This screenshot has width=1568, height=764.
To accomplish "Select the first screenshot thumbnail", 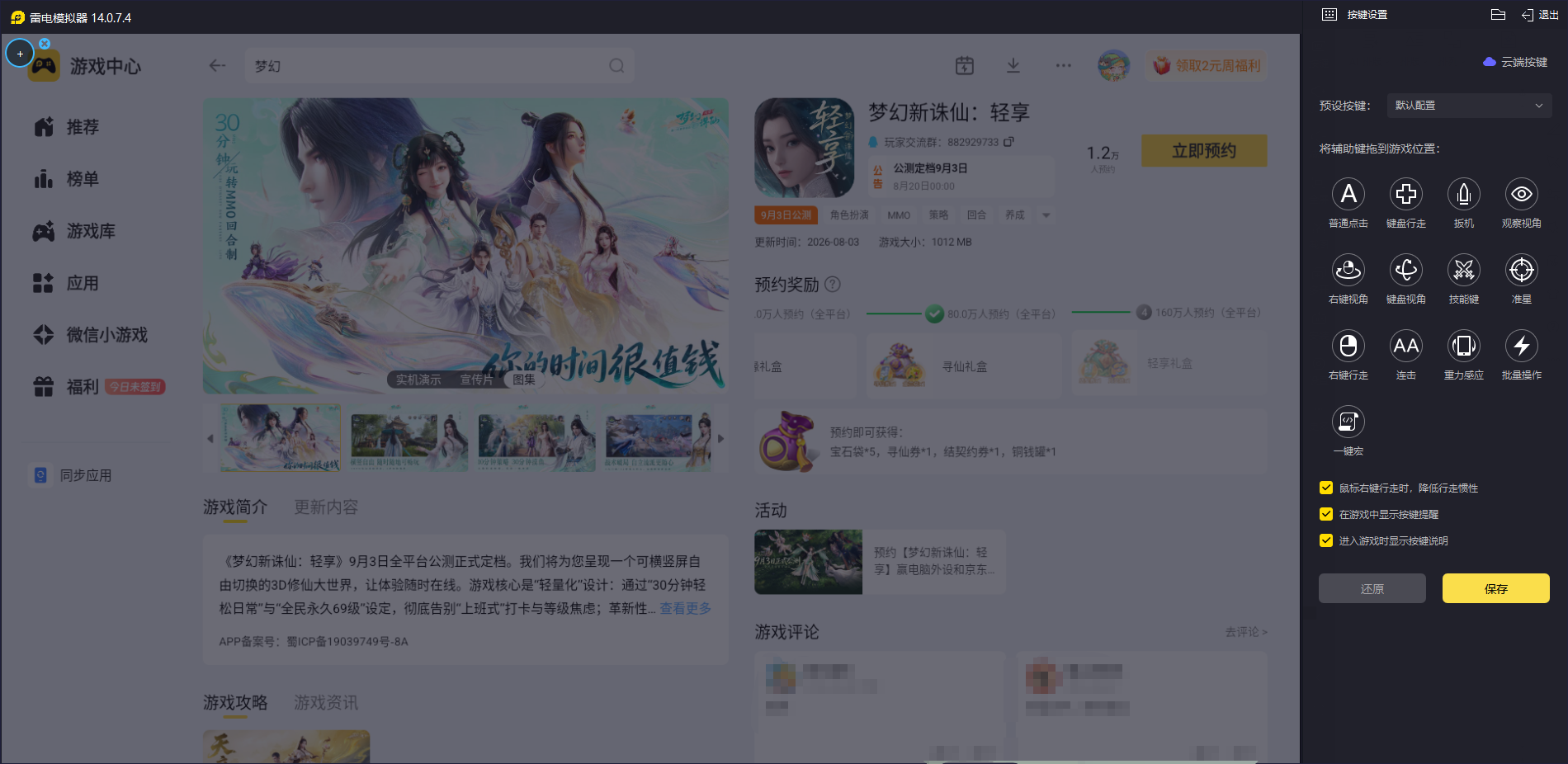I will 281,438.
